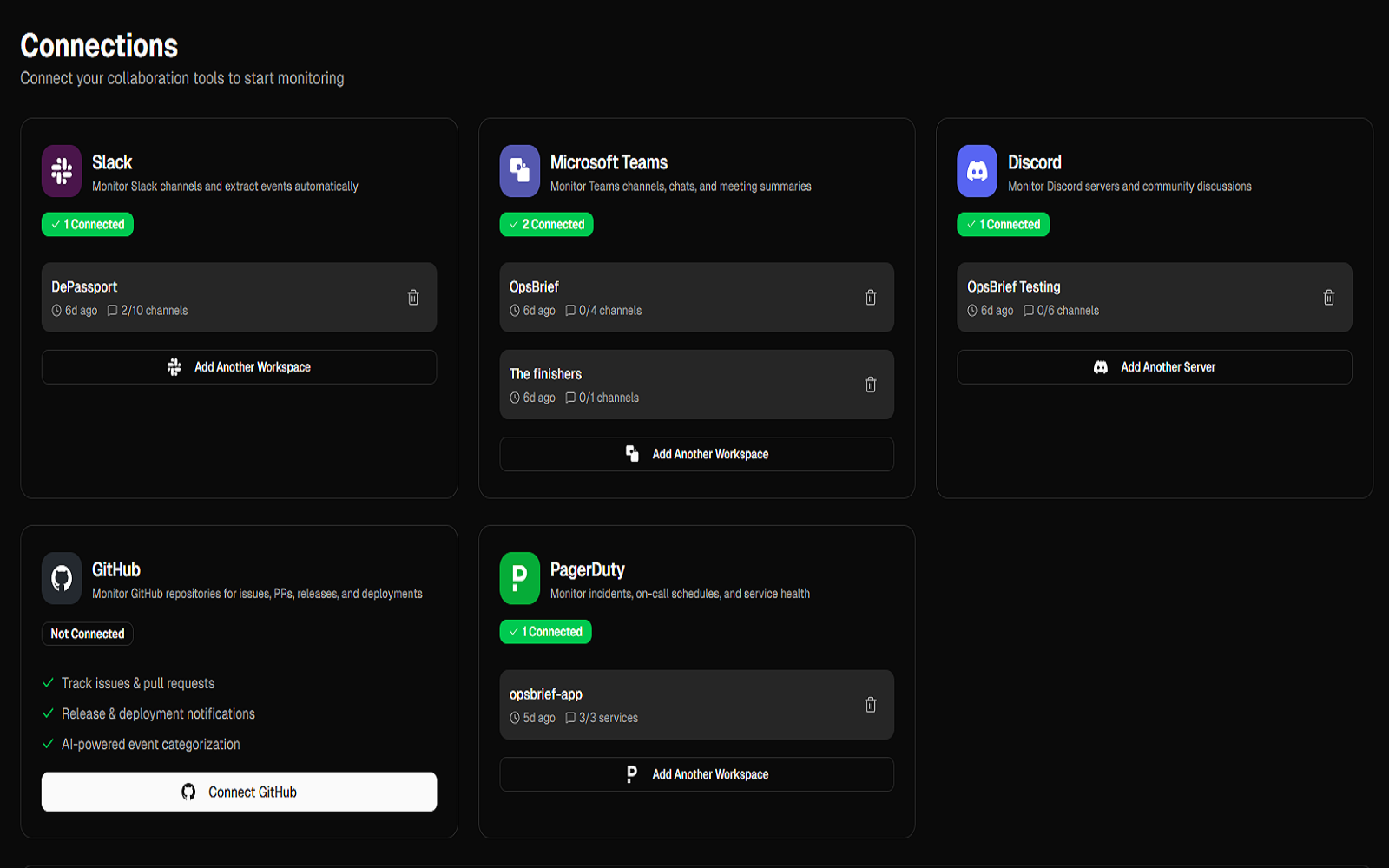This screenshot has width=1389, height=868.
Task: Click the Discord logo icon
Action: pyautogui.click(x=978, y=170)
